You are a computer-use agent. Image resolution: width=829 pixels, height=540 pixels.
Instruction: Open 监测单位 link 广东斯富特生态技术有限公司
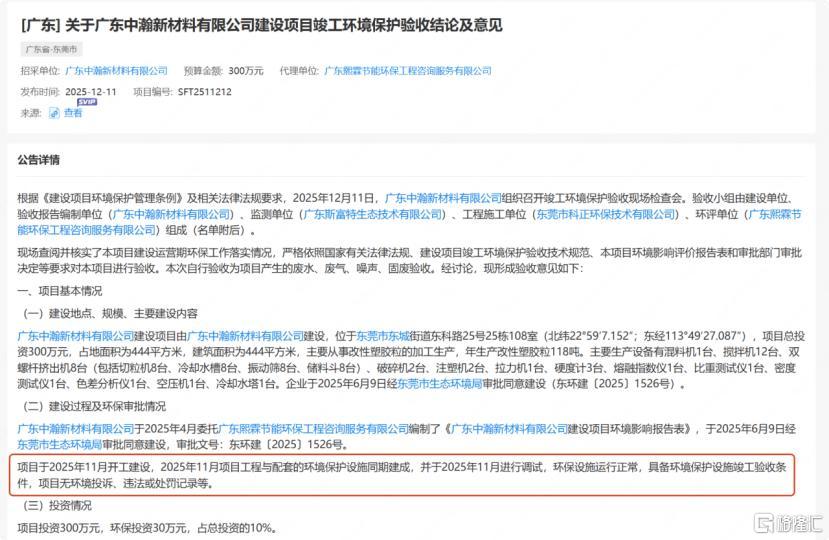pyautogui.click(x=373, y=214)
